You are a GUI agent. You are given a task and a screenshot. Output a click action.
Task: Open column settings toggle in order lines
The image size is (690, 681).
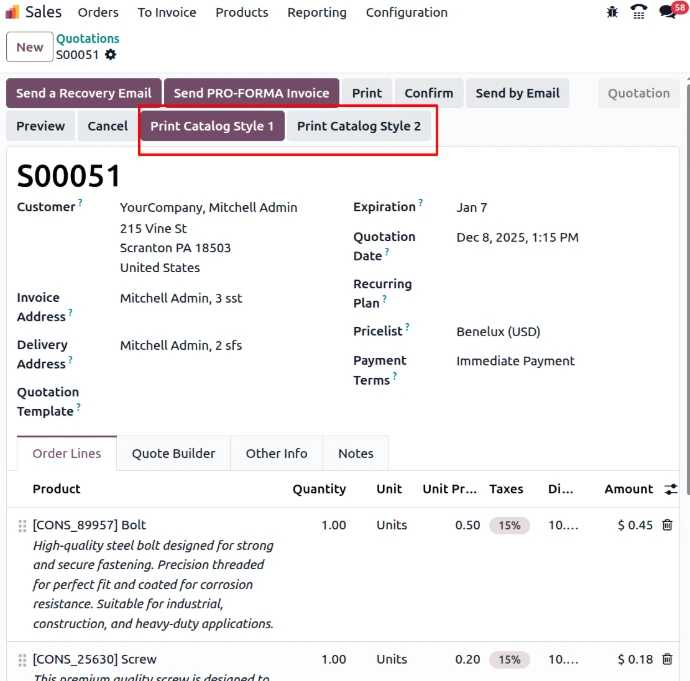tap(670, 490)
